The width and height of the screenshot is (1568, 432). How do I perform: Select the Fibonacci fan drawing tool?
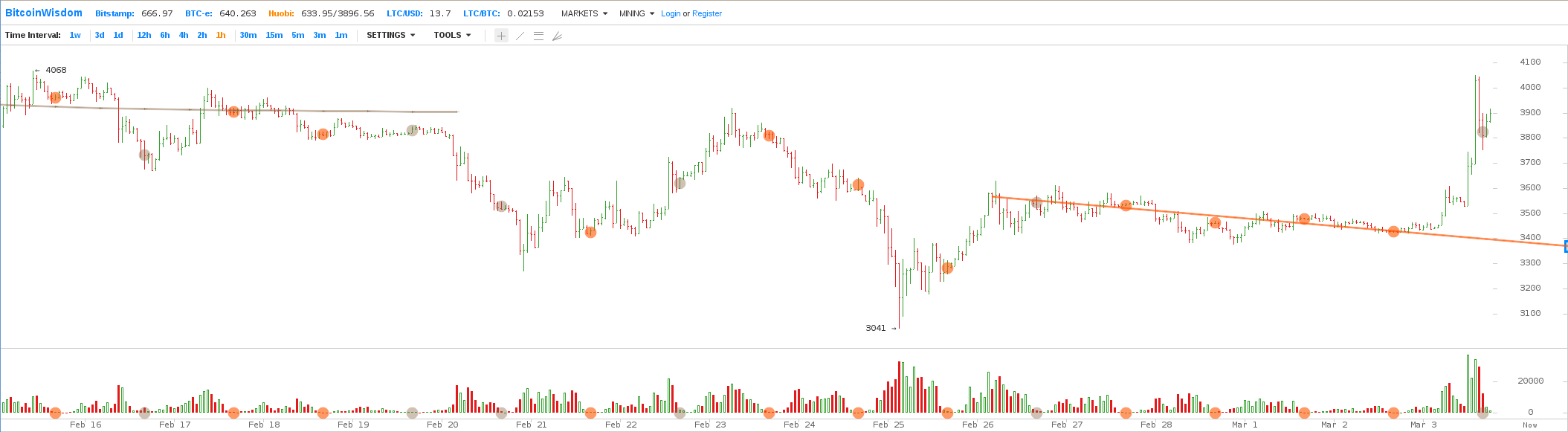[557, 36]
